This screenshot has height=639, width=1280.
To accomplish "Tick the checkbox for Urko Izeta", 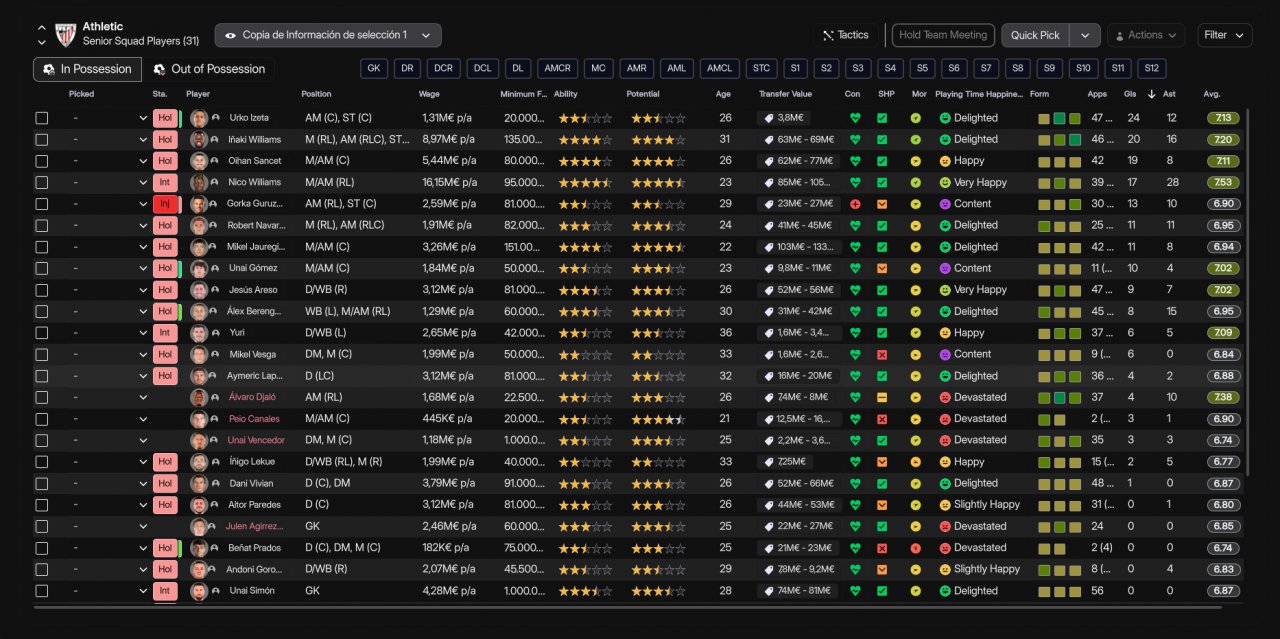I will click(x=42, y=118).
